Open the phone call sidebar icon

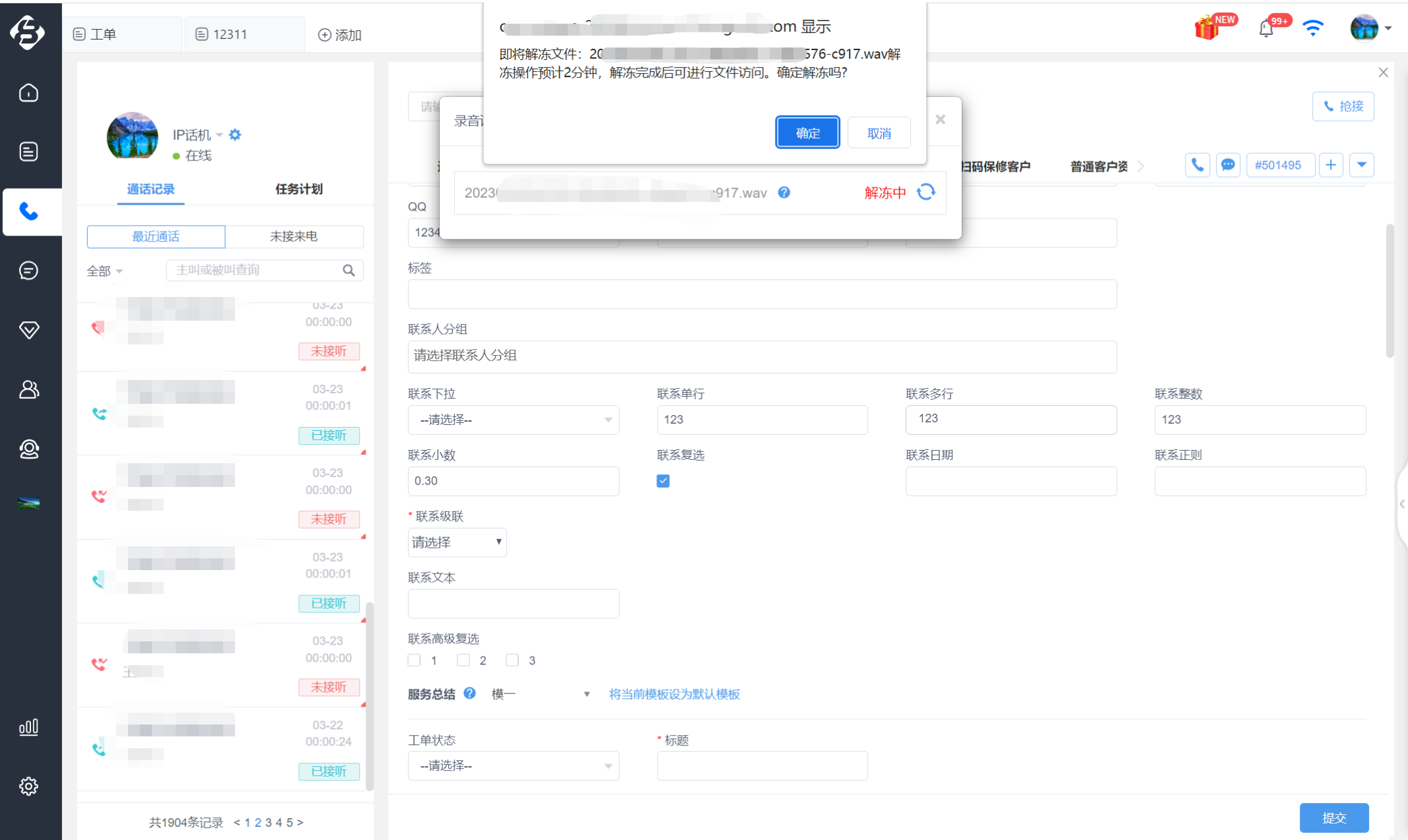[29, 212]
